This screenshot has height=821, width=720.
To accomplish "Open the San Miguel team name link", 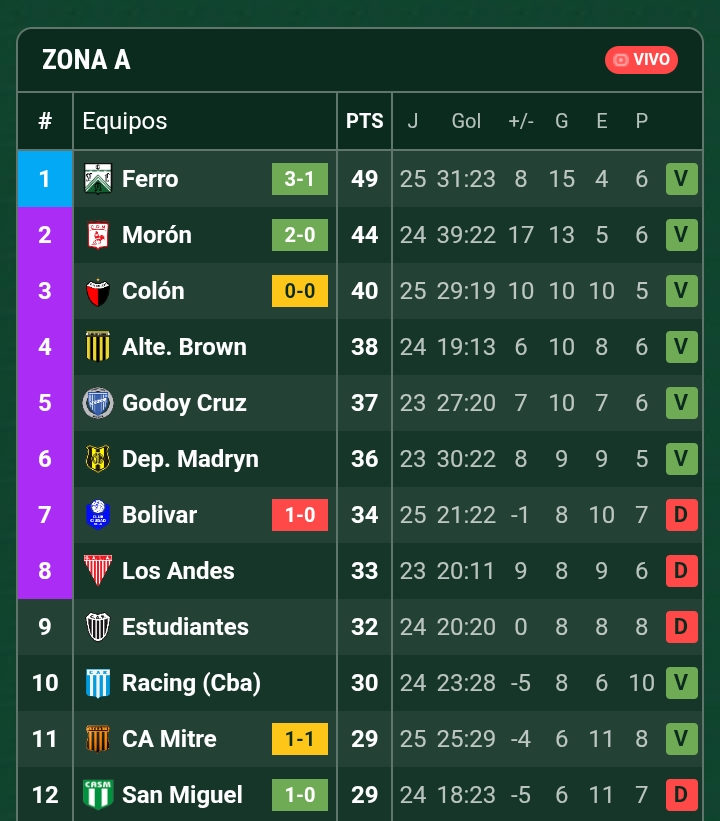I will (182, 795).
